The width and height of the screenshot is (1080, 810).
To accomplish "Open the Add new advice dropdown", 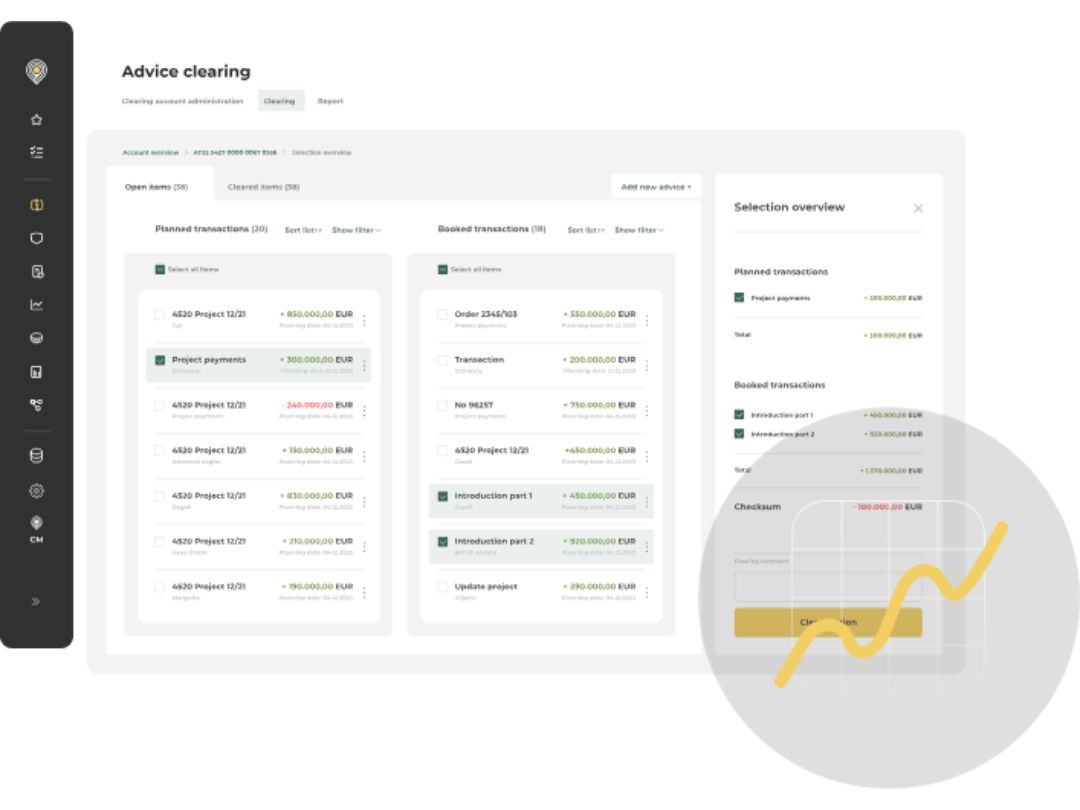I will [x=656, y=187].
